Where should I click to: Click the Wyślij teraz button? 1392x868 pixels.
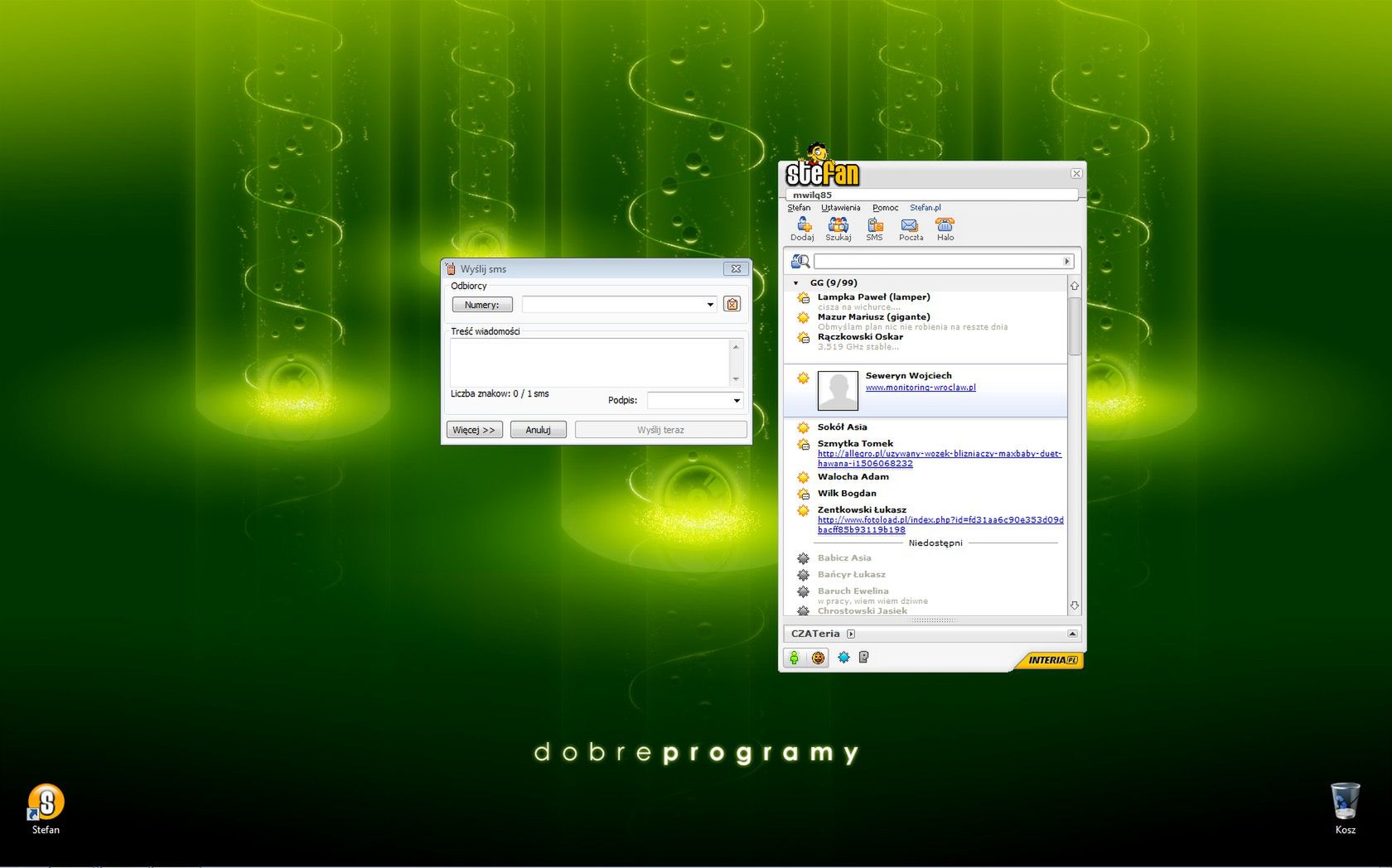pyautogui.click(x=660, y=430)
